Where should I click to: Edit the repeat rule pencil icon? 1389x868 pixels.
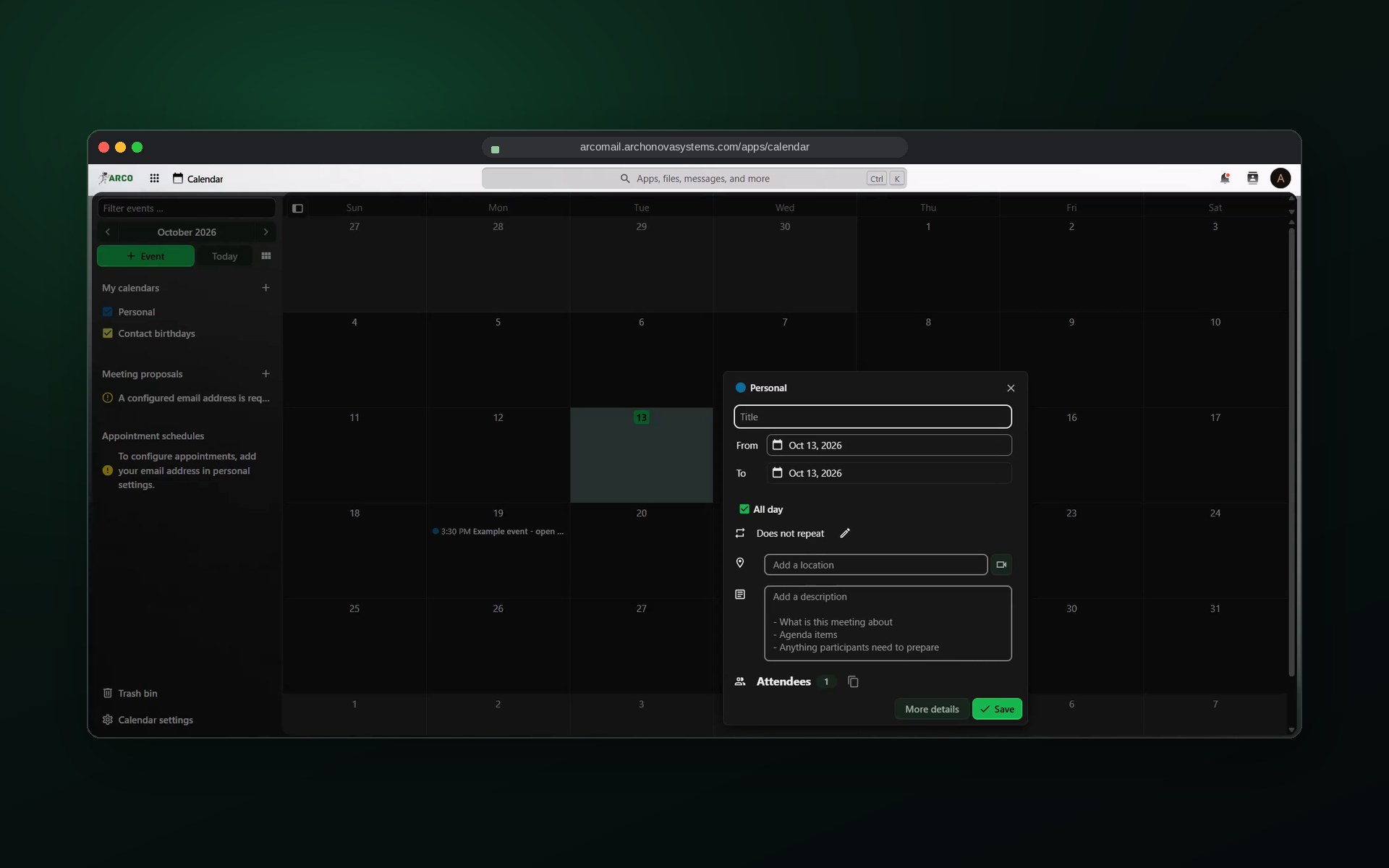tap(844, 533)
